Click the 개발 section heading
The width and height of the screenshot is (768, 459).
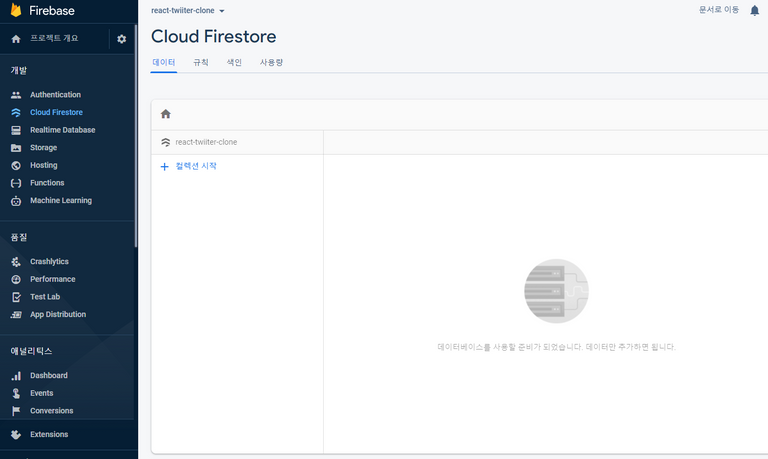click(19, 71)
